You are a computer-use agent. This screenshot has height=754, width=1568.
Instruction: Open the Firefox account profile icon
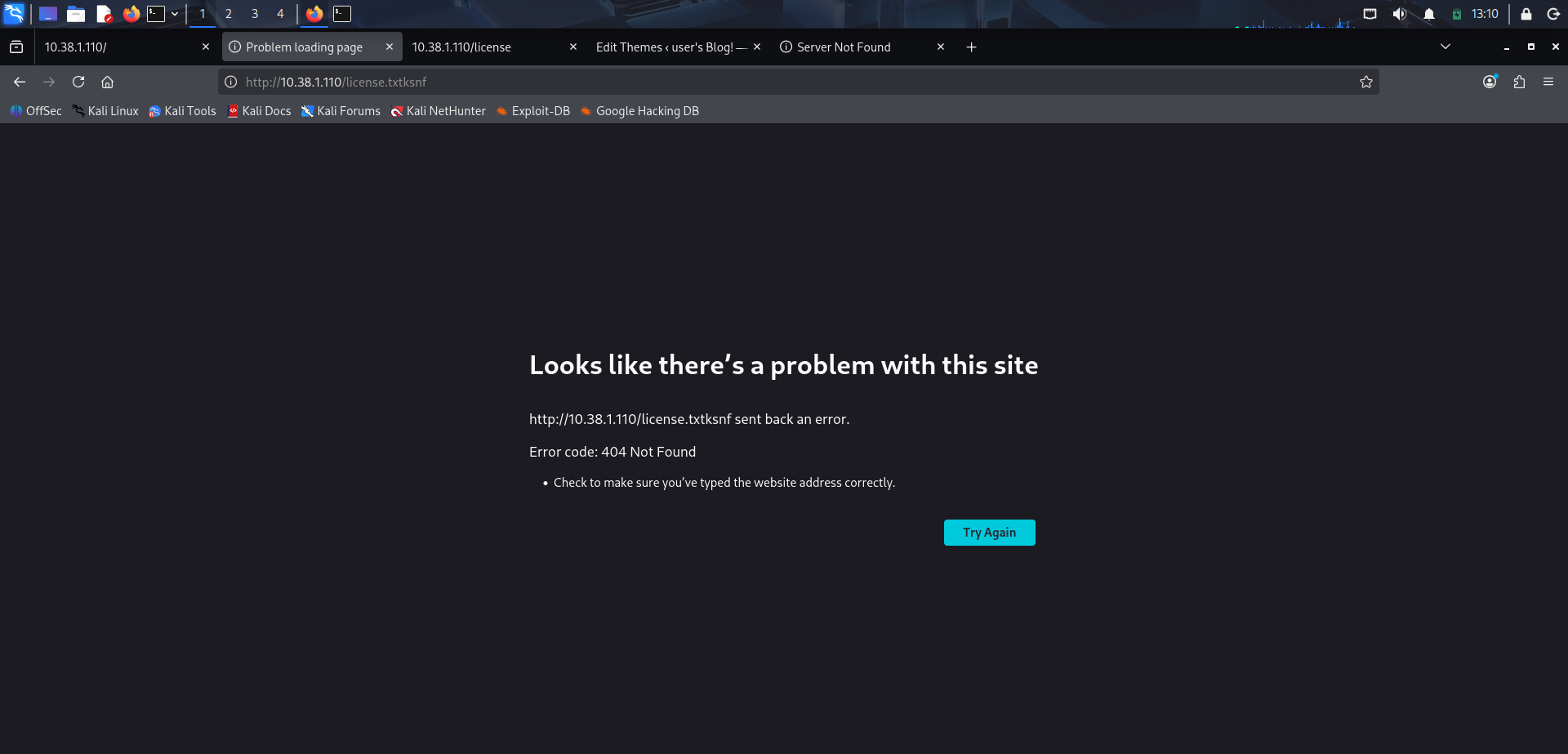tap(1489, 82)
